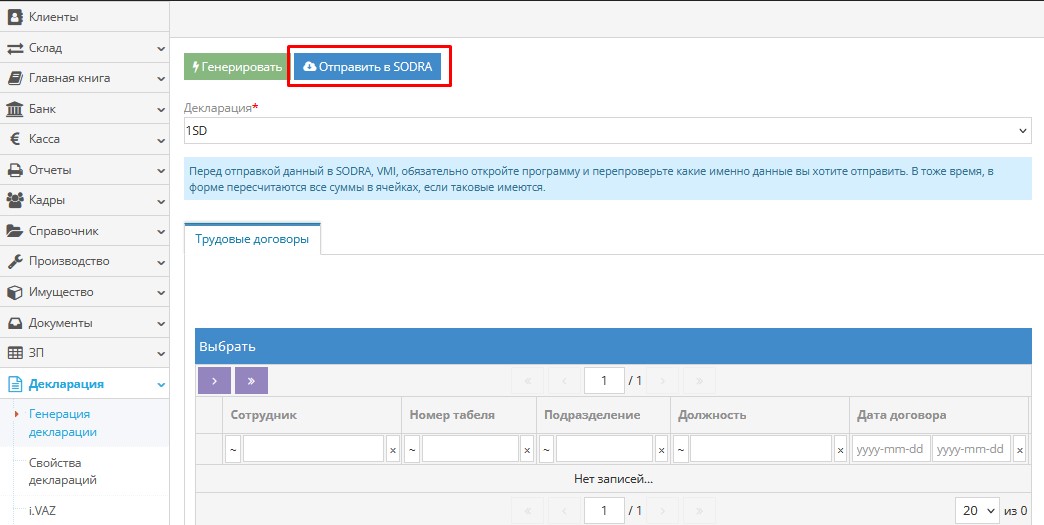Screen dimensions: 1044x525
Task: Click the Имущество box icon
Action: (15, 292)
